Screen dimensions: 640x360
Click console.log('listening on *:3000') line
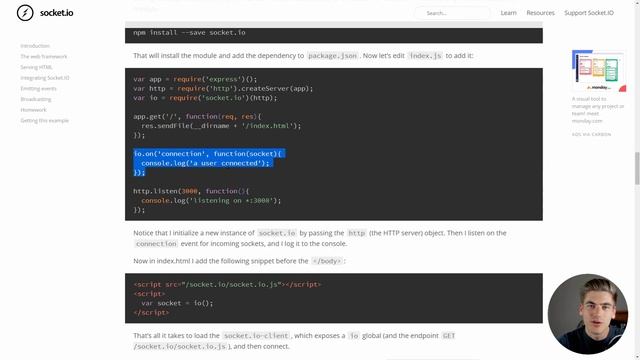211,200
